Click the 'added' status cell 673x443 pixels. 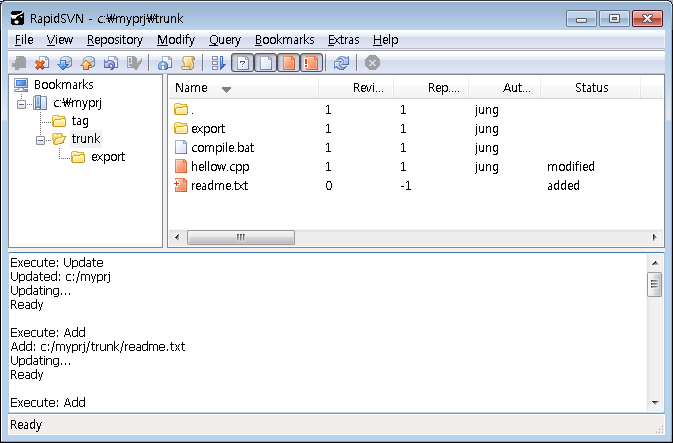click(564, 185)
